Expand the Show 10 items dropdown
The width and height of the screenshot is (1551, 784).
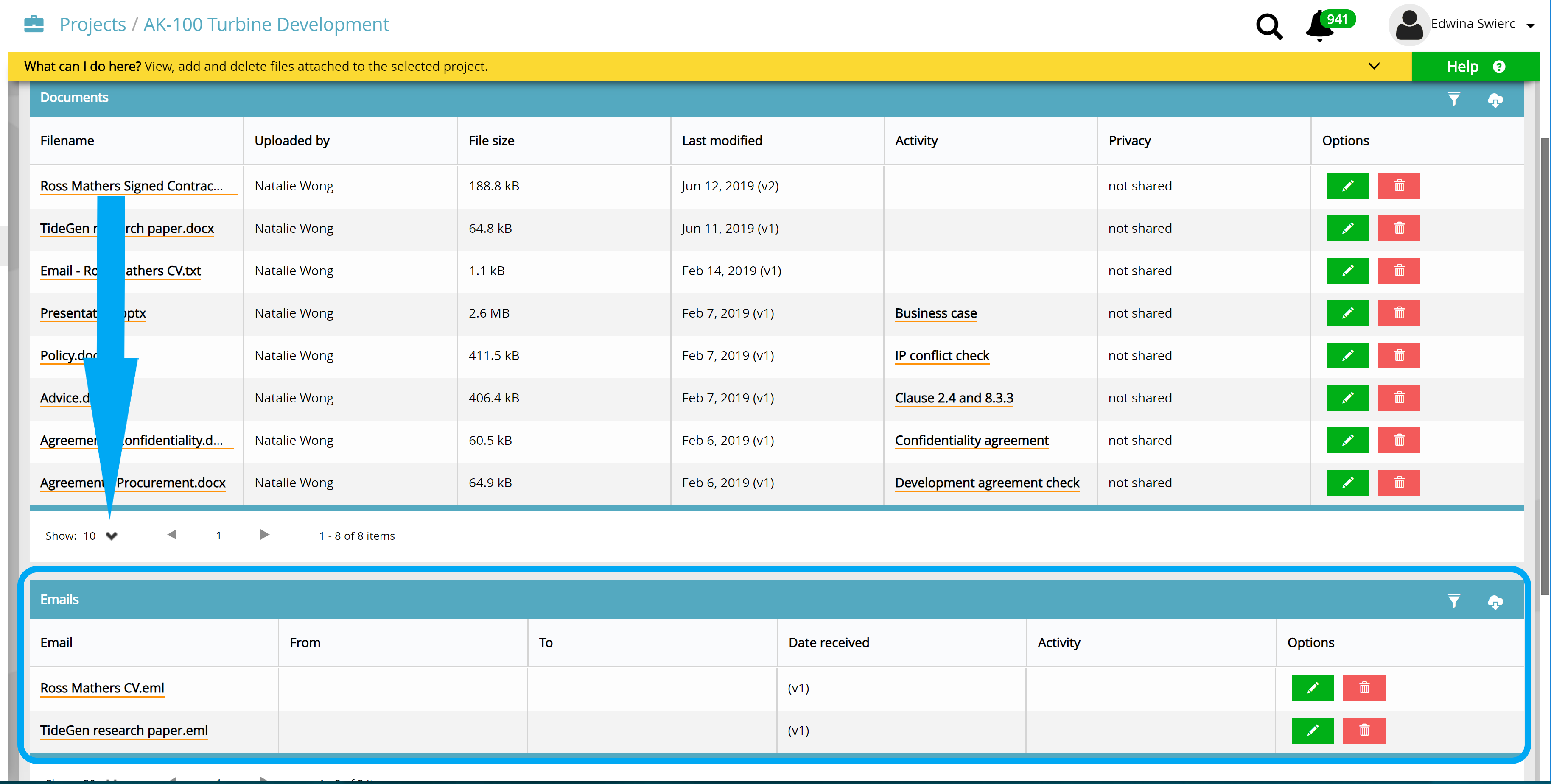112,536
